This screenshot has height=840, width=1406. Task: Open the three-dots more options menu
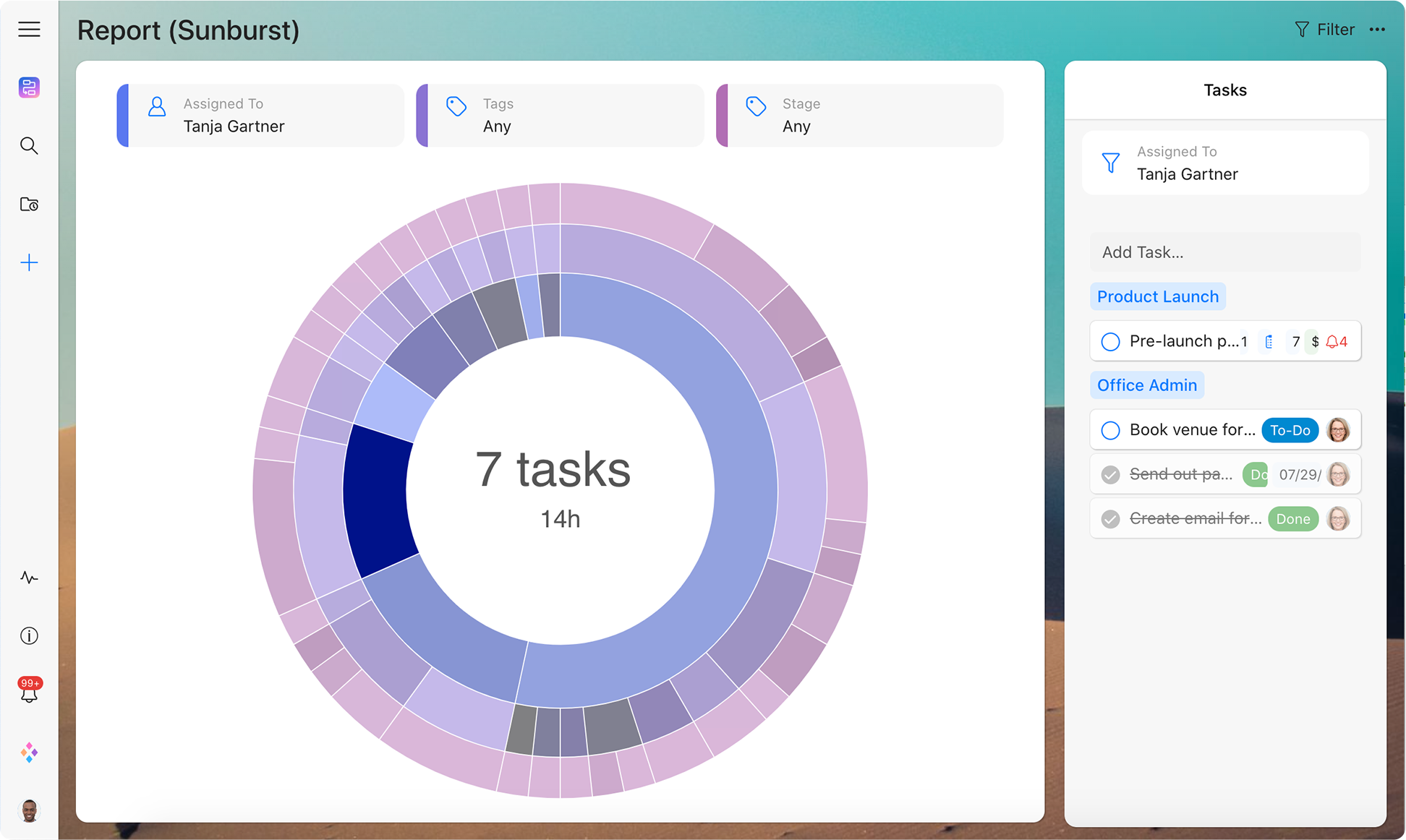pyautogui.click(x=1377, y=30)
